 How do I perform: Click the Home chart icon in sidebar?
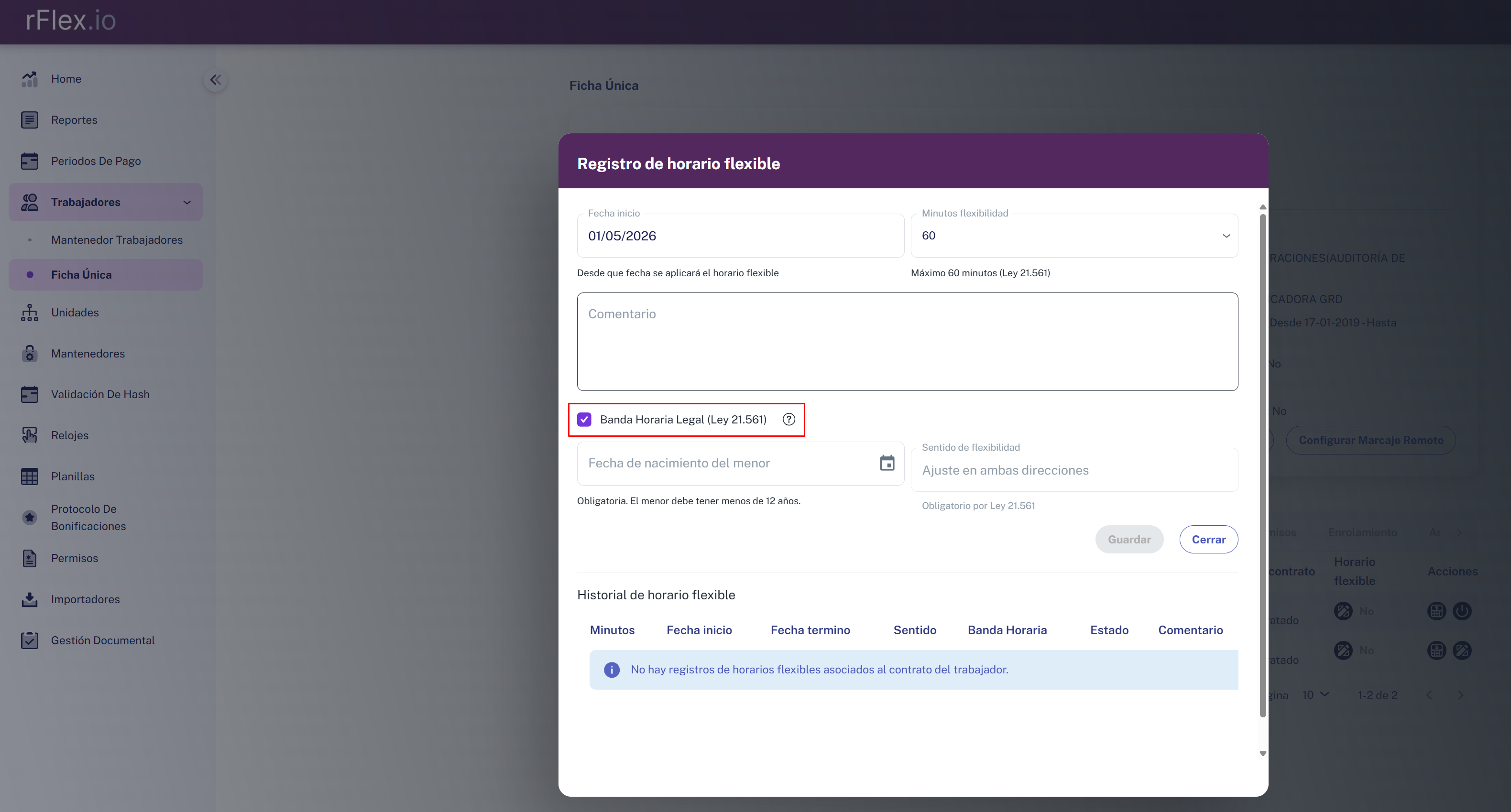click(x=29, y=78)
